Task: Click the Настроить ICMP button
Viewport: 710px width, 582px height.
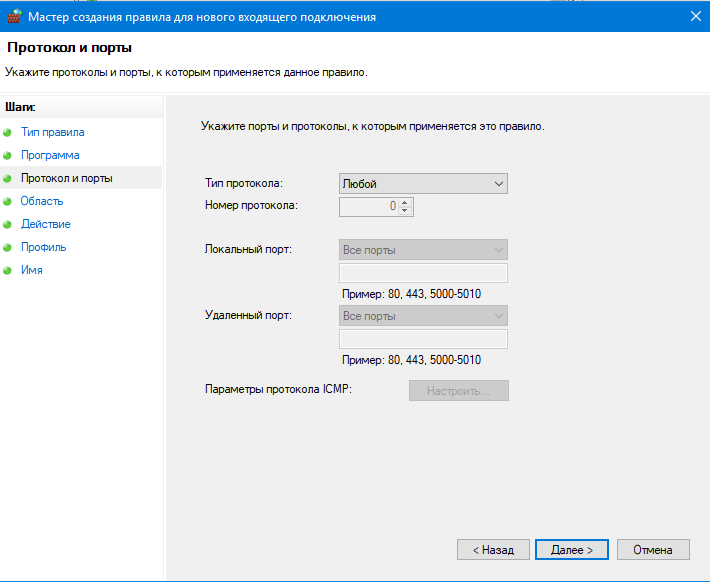Action: coord(458,390)
